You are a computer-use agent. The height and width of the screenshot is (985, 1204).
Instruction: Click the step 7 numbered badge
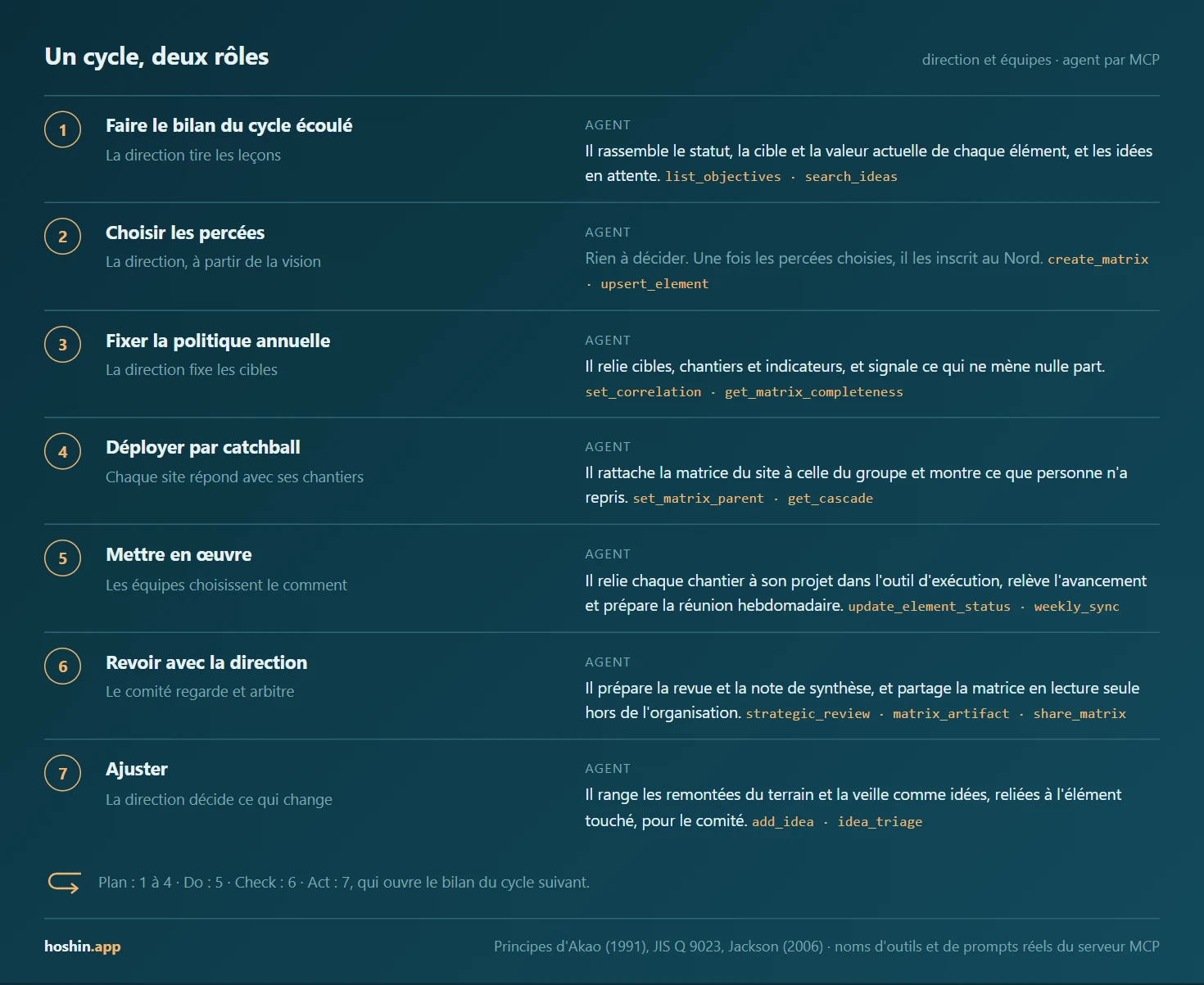tap(62, 773)
